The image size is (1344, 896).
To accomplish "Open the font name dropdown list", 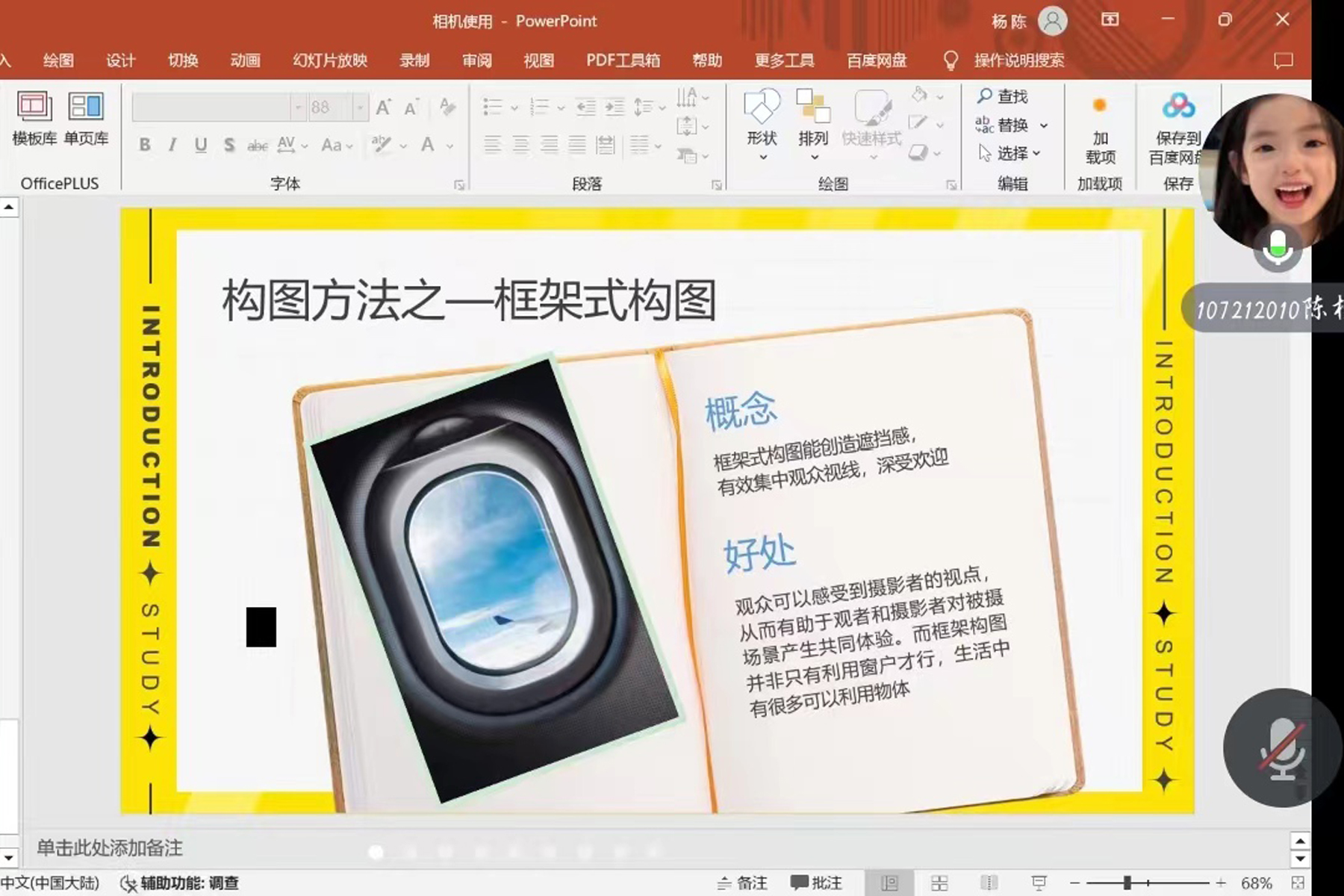I will point(298,108).
